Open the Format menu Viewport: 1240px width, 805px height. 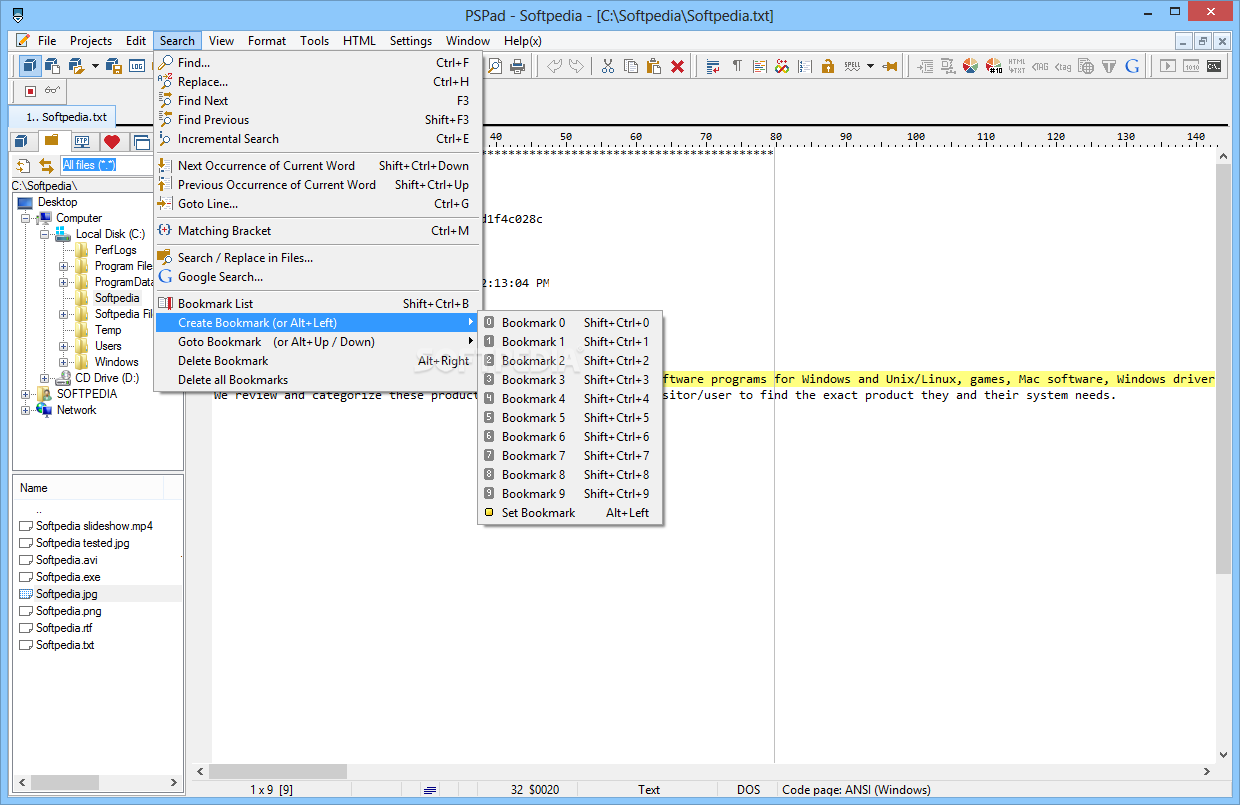267,41
